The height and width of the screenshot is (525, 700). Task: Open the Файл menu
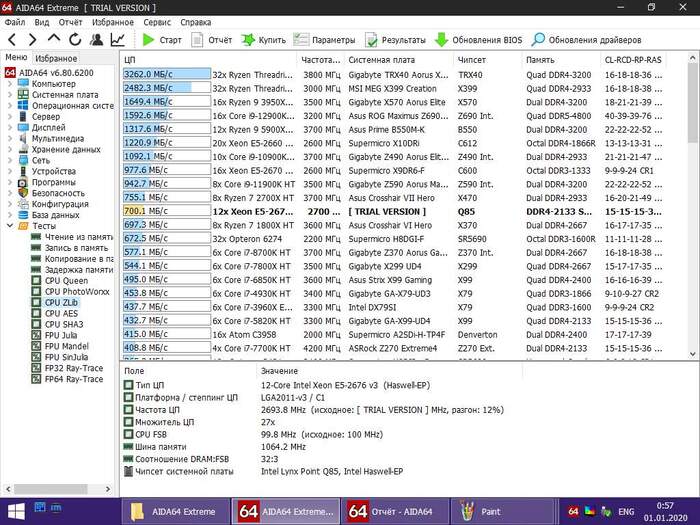pyautogui.click(x=14, y=21)
